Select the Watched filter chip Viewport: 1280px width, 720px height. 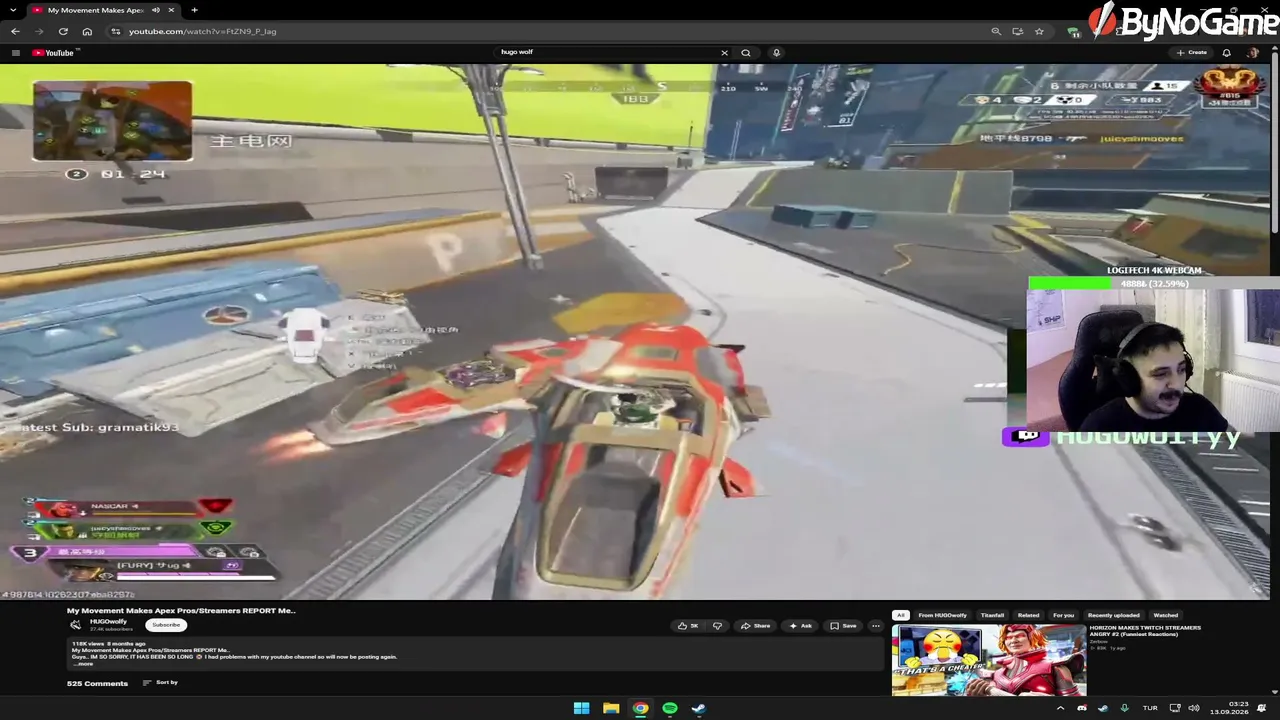point(1166,615)
